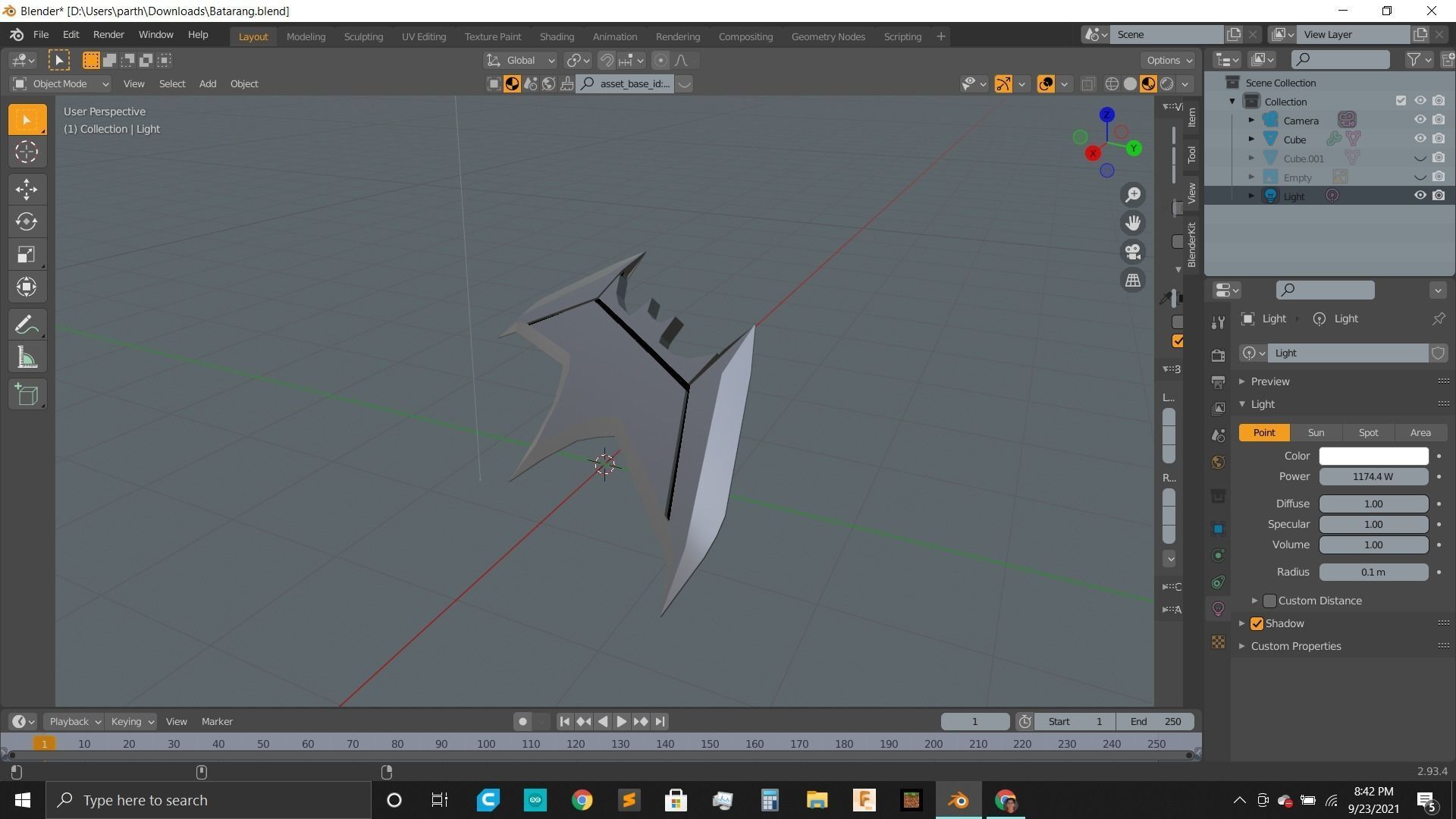Open Output properties tab icon

1218,381
